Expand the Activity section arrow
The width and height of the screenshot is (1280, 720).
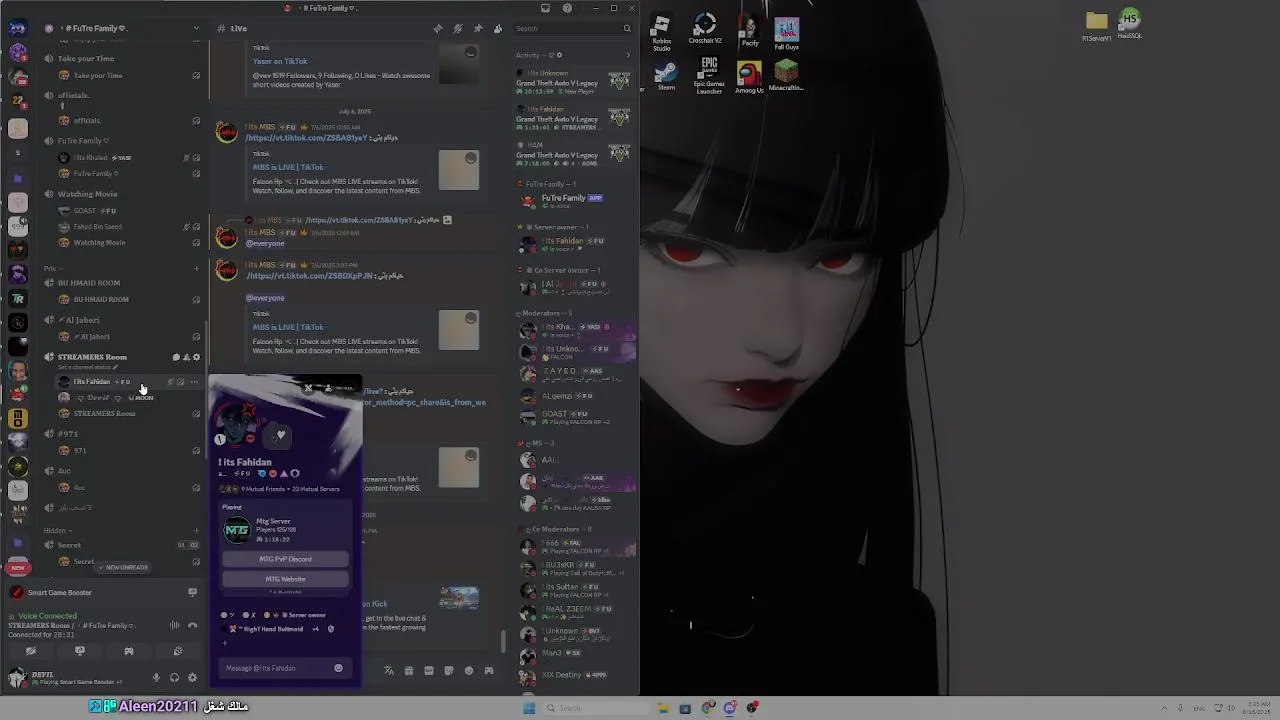pyautogui.click(x=628, y=55)
